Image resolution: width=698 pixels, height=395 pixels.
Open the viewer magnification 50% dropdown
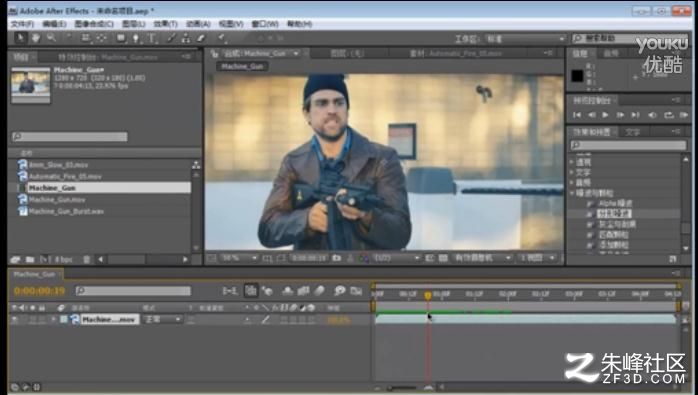(x=239, y=258)
